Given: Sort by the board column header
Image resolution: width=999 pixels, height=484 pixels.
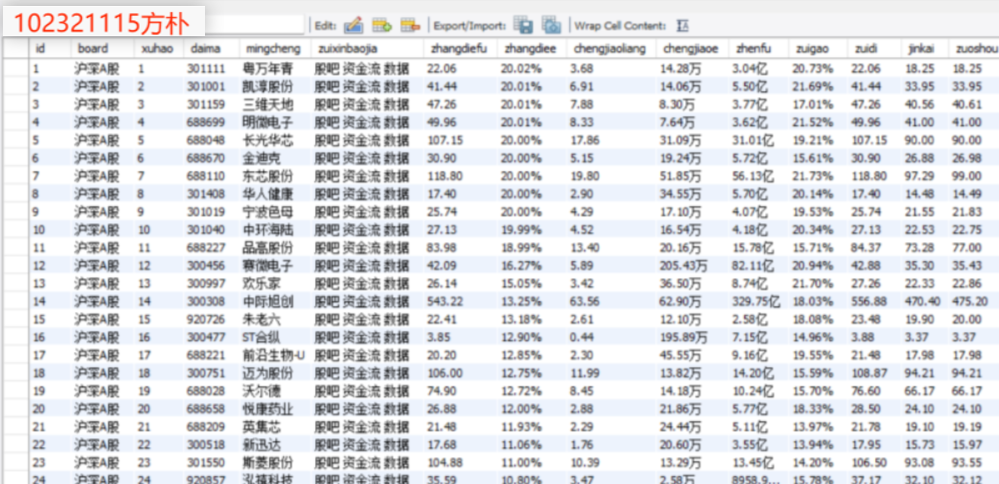Looking at the screenshot, I should pos(103,48).
